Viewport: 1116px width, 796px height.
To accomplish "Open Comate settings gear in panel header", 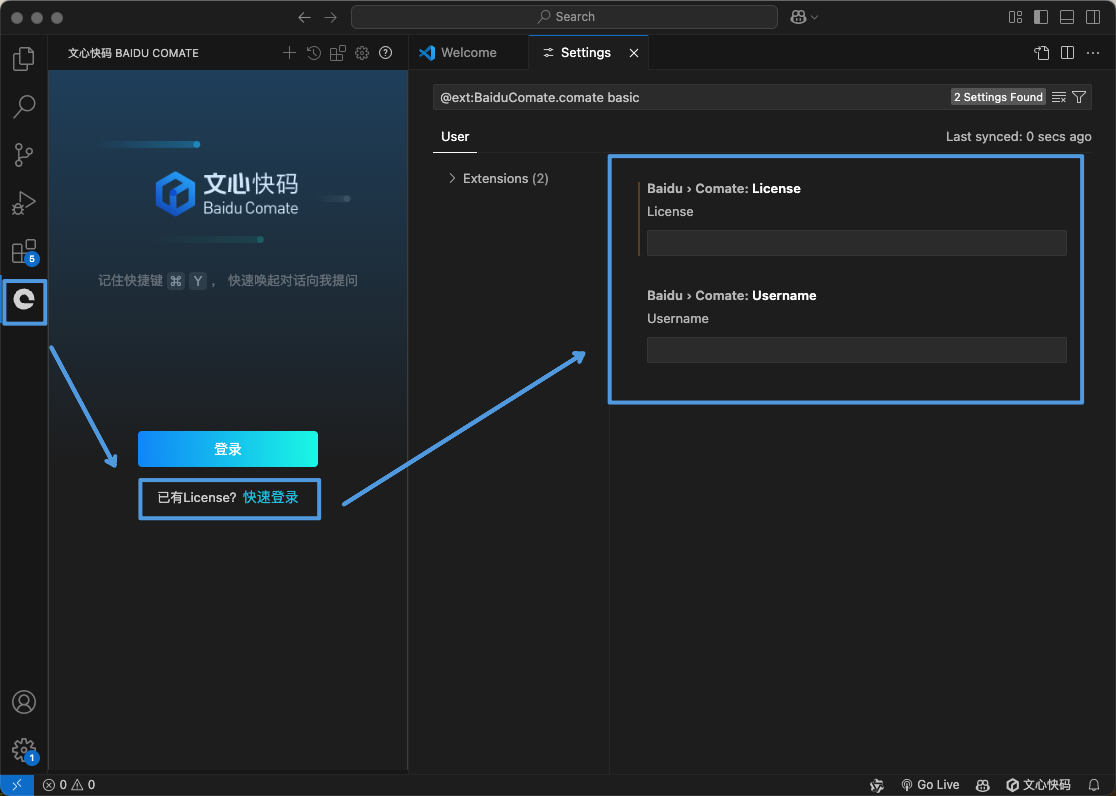I will point(362,53).
